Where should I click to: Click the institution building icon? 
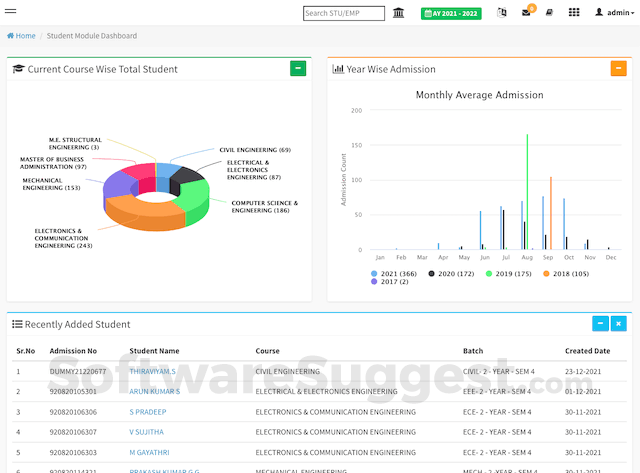click(399, 13)
